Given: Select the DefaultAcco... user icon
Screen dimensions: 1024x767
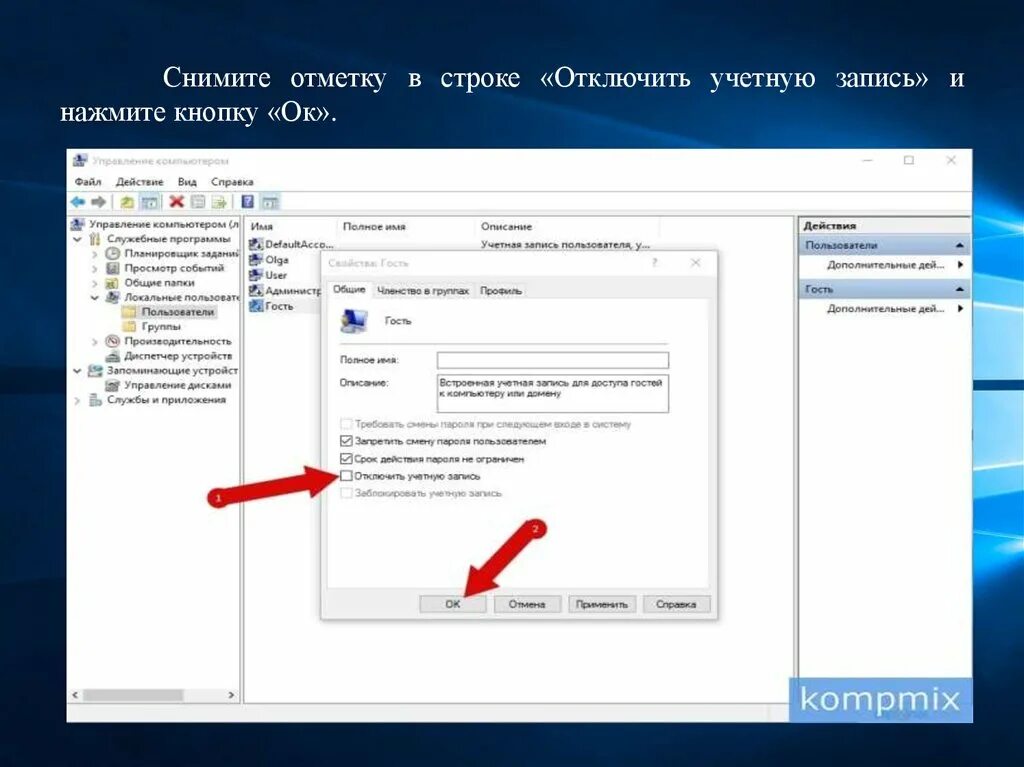Looking at the screenshot, I should tap(256, 244).
